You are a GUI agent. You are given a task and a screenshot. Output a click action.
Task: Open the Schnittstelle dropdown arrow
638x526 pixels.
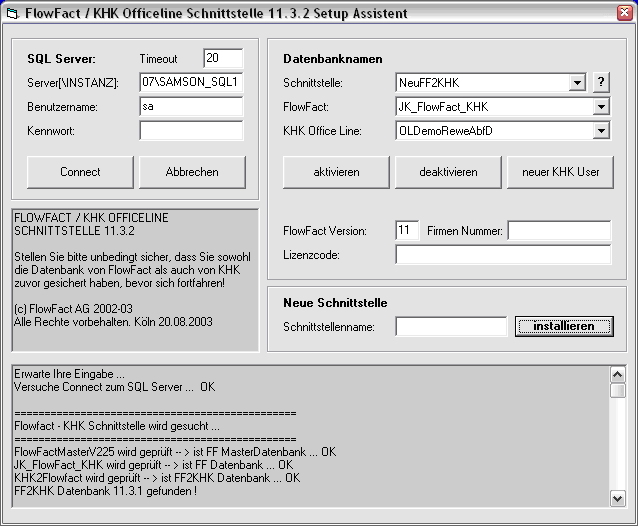tap(577, 83)
